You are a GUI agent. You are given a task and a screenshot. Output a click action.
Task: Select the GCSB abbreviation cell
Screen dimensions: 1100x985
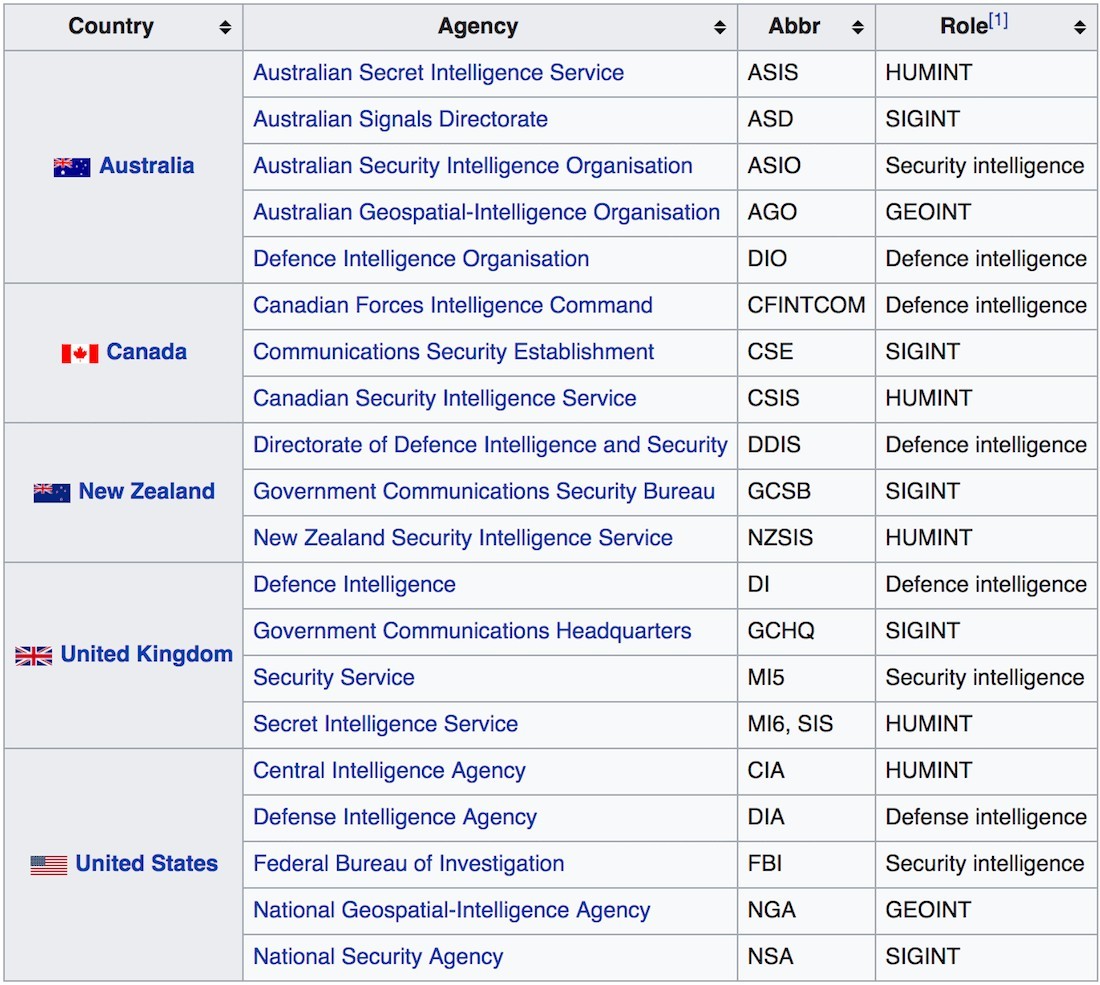coord(806,492)
